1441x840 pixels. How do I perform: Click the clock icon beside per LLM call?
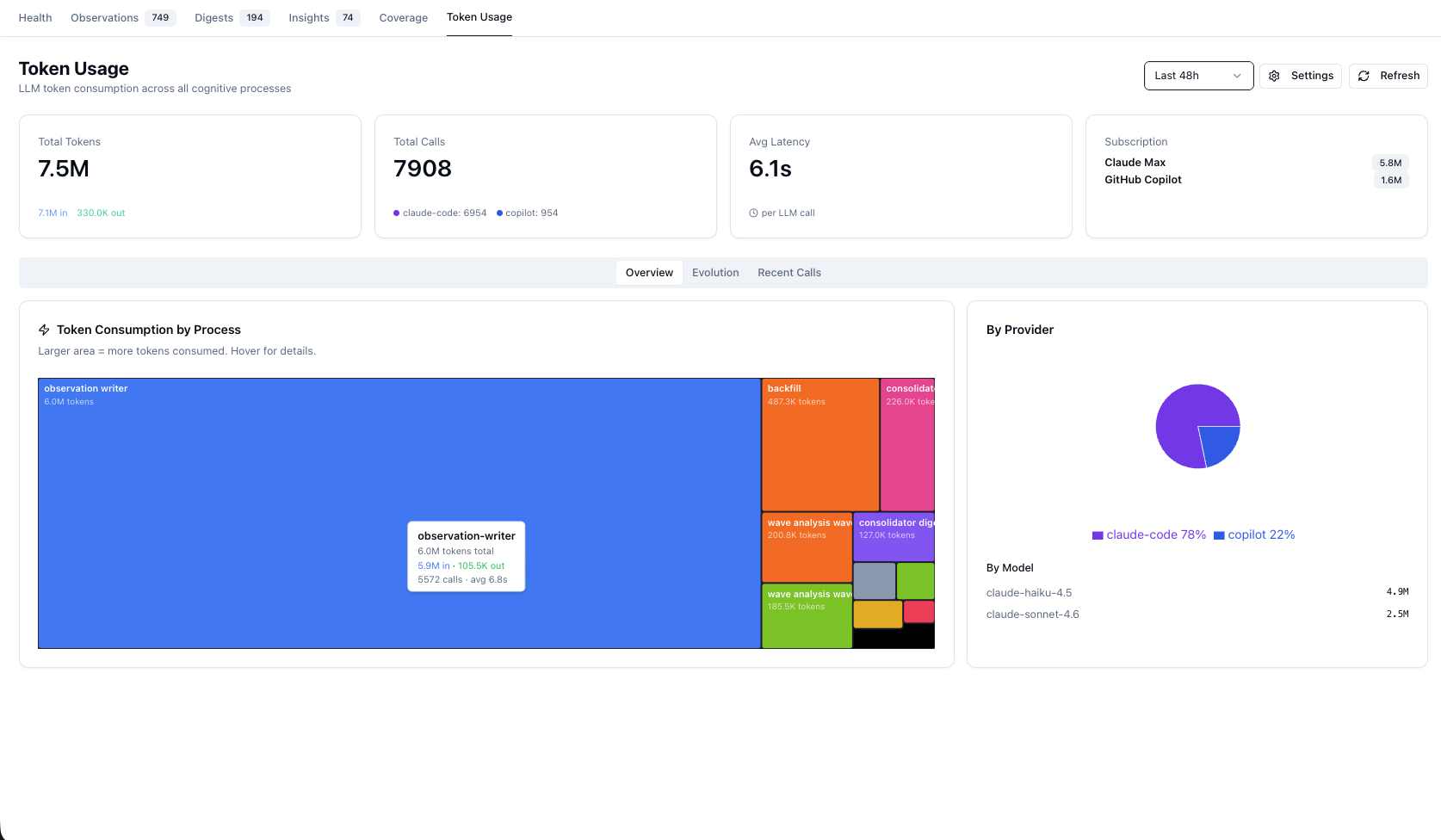pyautogui.click(x=753, y=213)
